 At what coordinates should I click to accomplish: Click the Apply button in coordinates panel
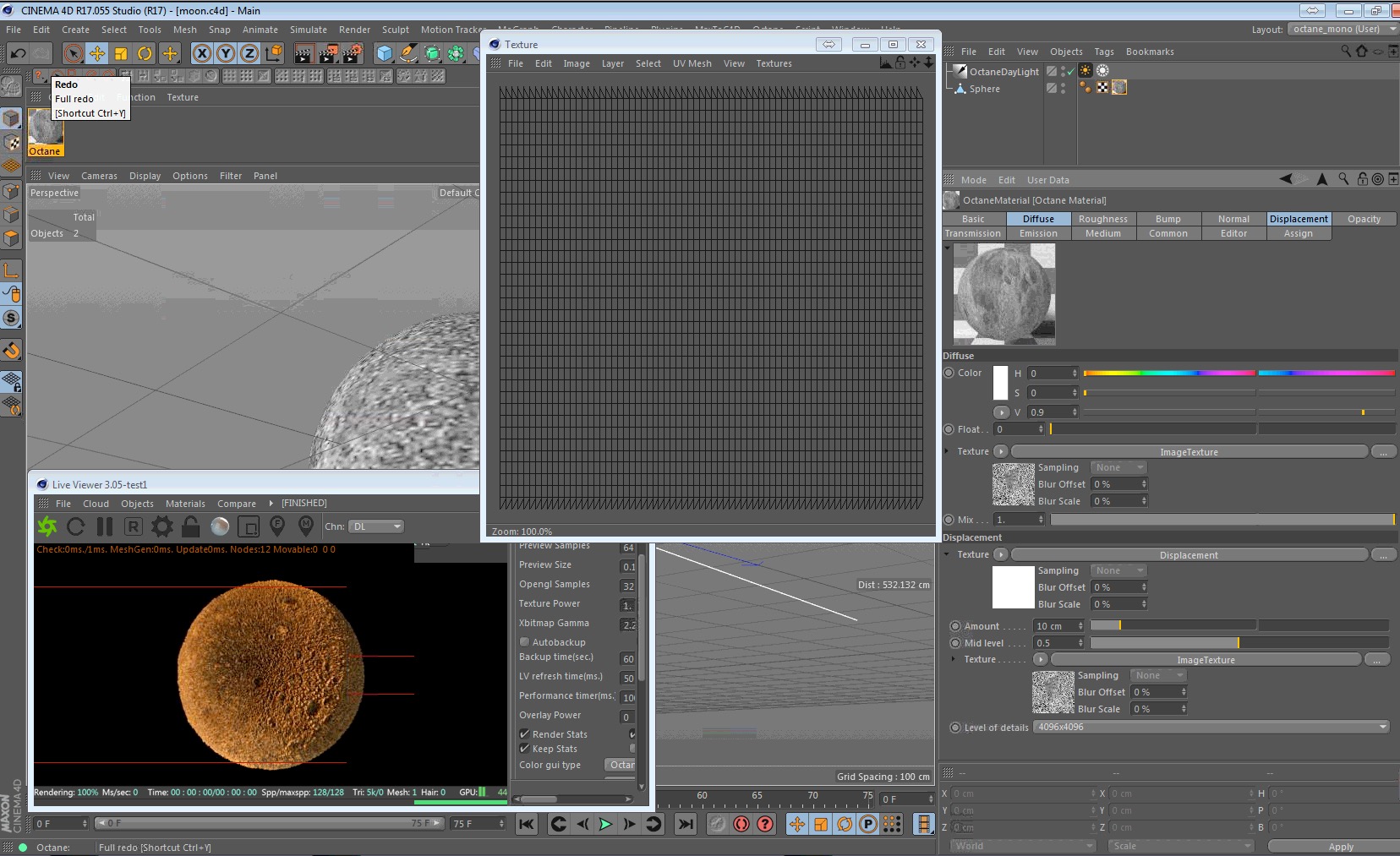click(1340, 847)
